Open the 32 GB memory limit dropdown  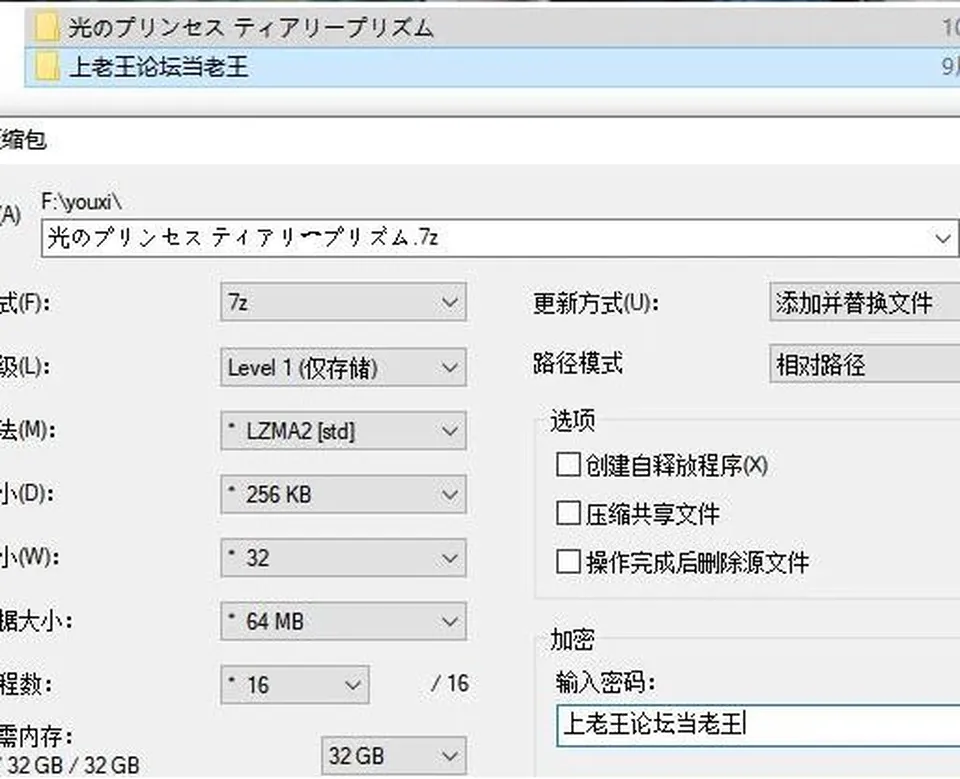click(394, 756)
